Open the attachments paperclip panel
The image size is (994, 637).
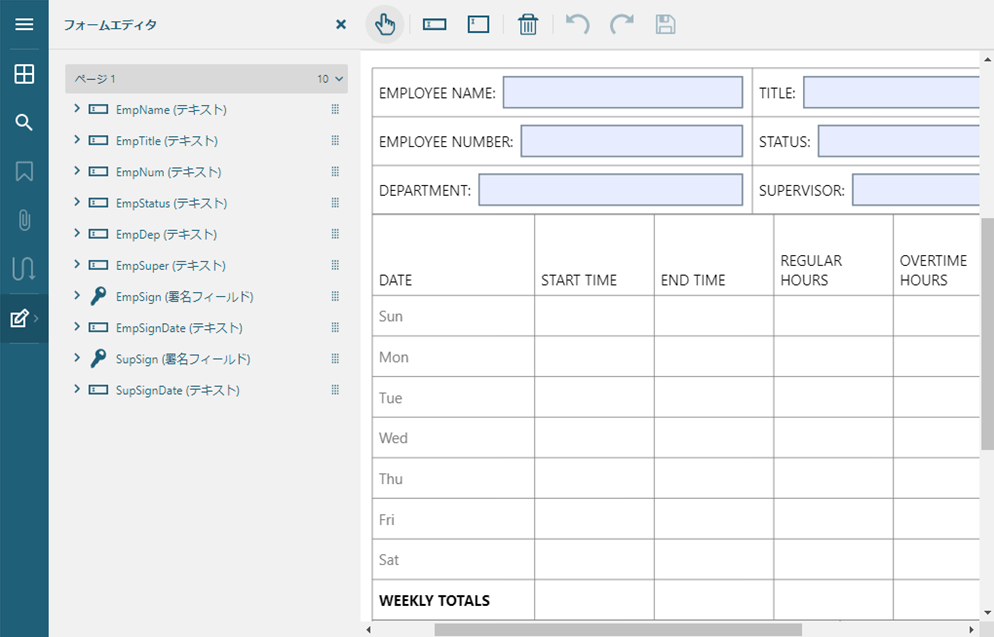click(24, 220)
